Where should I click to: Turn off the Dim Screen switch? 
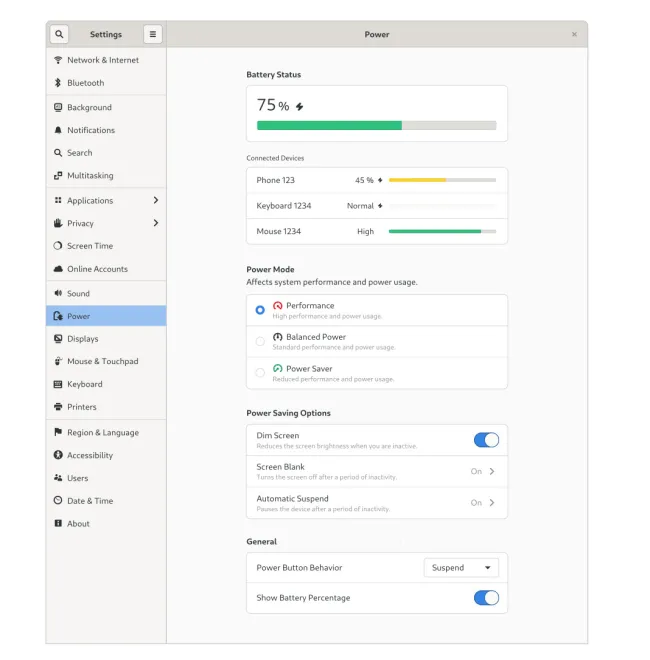point(485,440)
